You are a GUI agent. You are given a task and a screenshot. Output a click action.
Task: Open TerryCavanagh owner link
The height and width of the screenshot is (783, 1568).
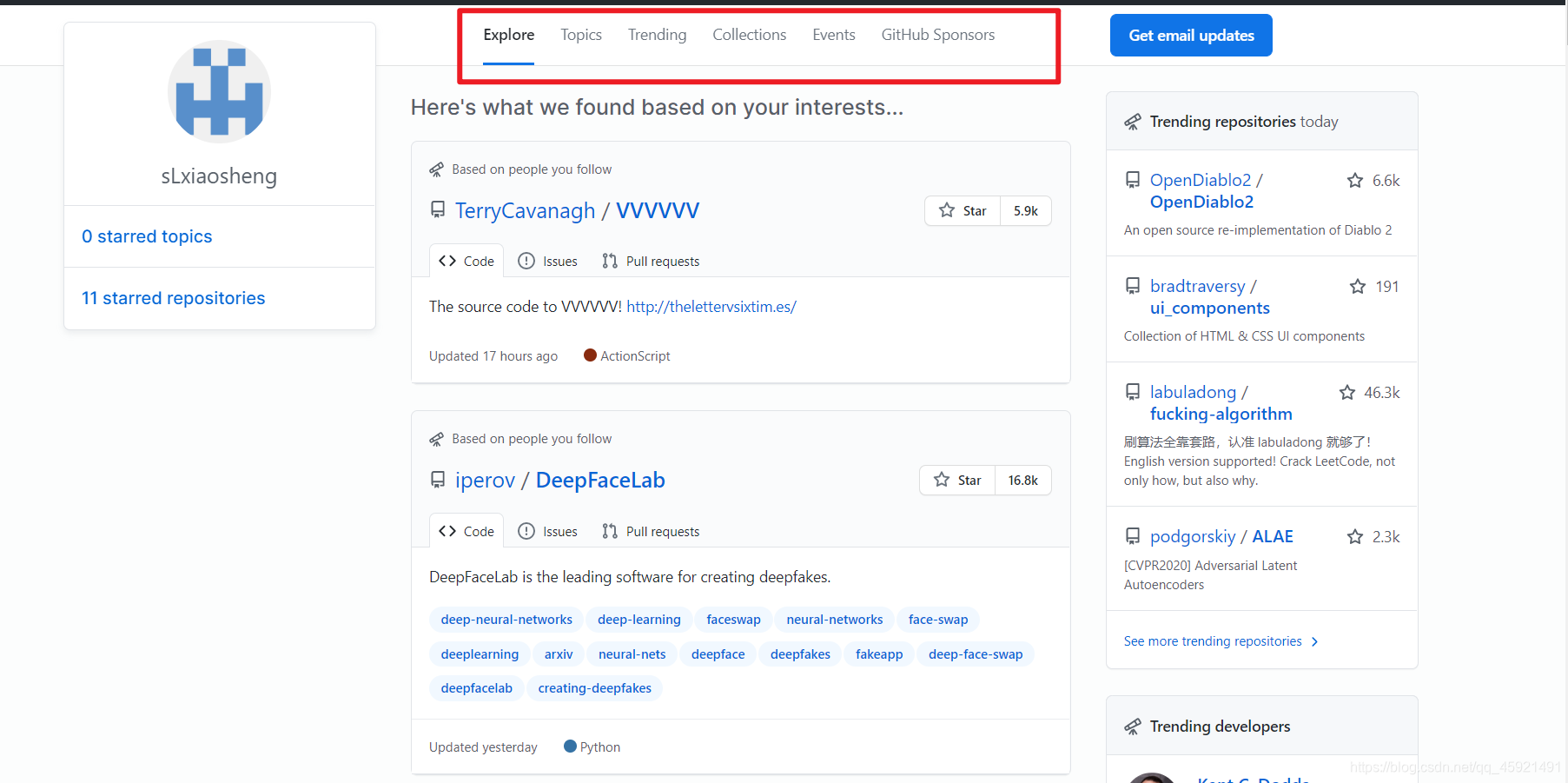(526, 211)
